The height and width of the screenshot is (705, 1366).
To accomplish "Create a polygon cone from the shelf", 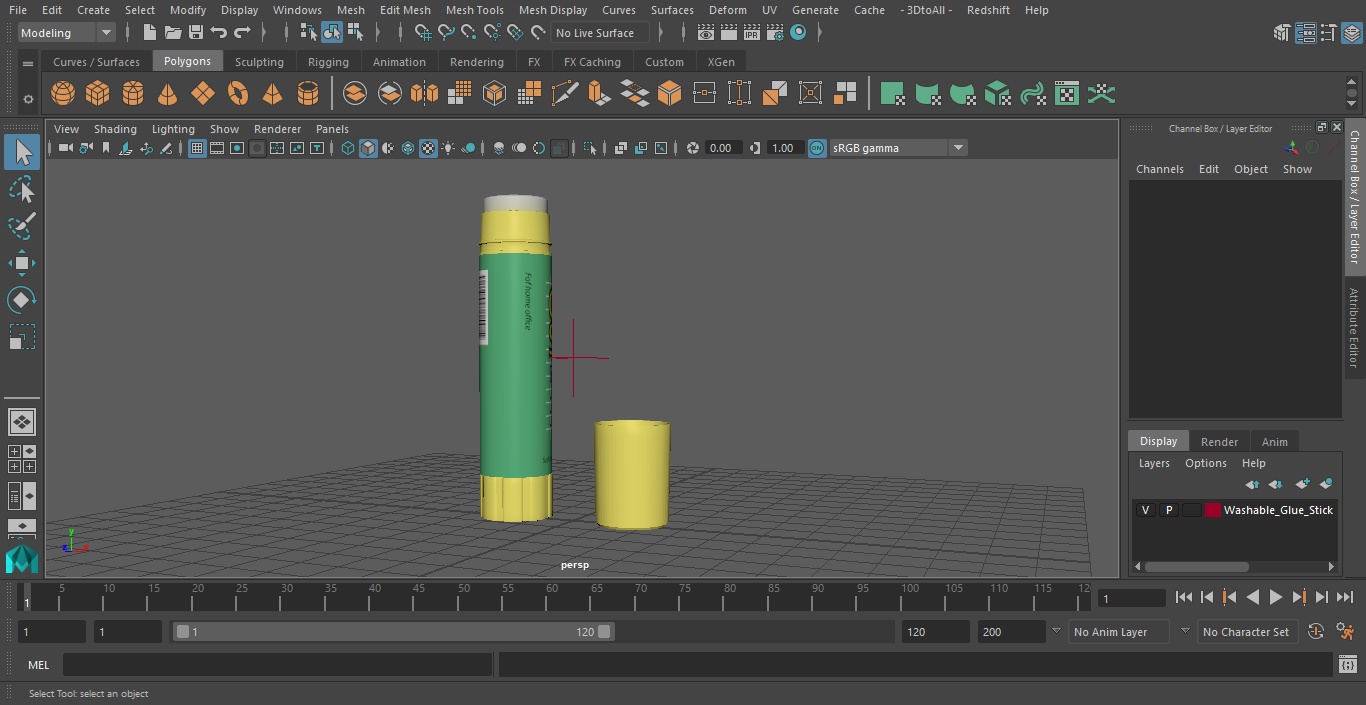I will pos(168,94).
